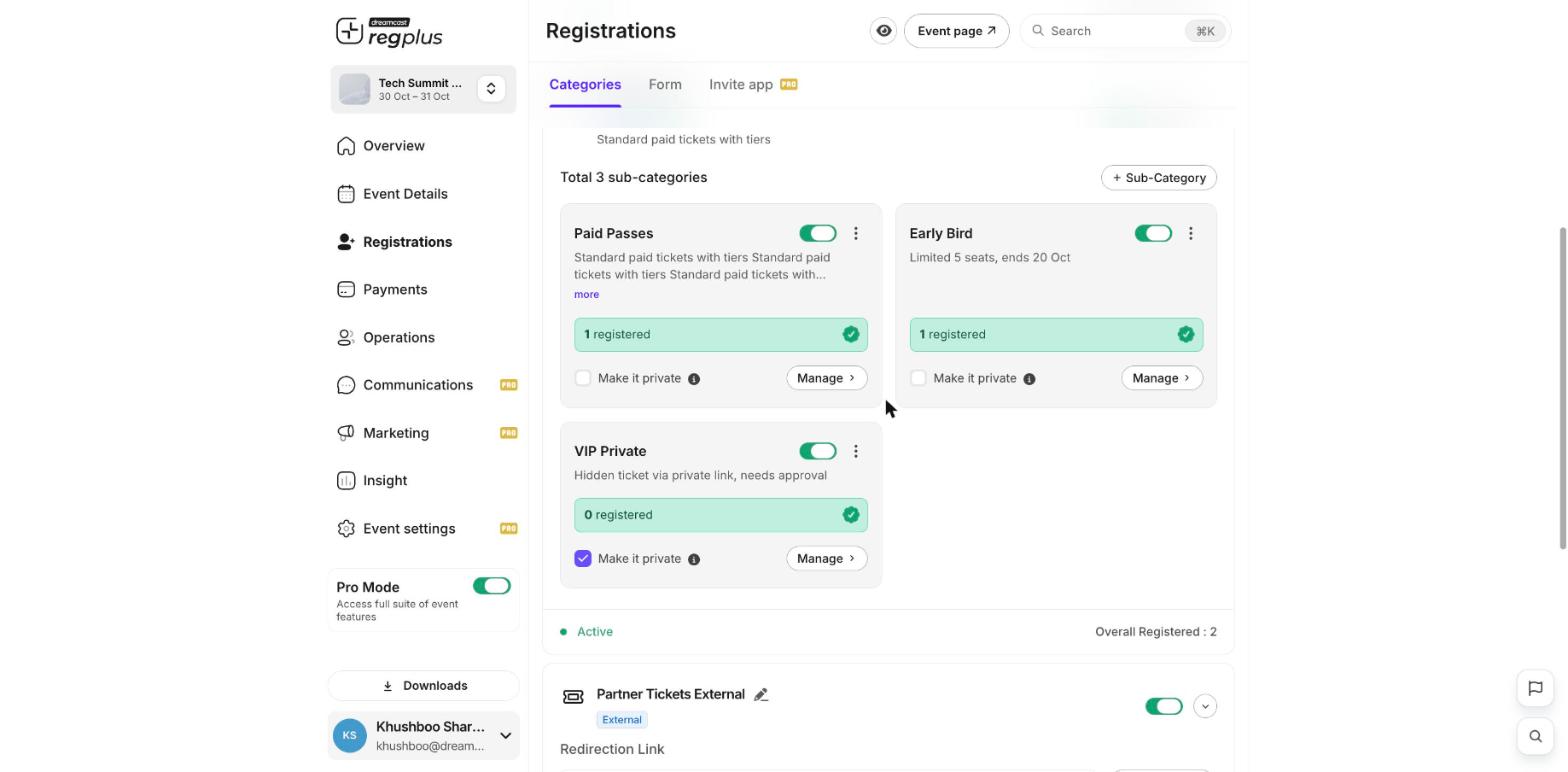The height and width of the screenshot is (772, 1568).
Task: Click the flag icon at right edge
Action: 1535,688
